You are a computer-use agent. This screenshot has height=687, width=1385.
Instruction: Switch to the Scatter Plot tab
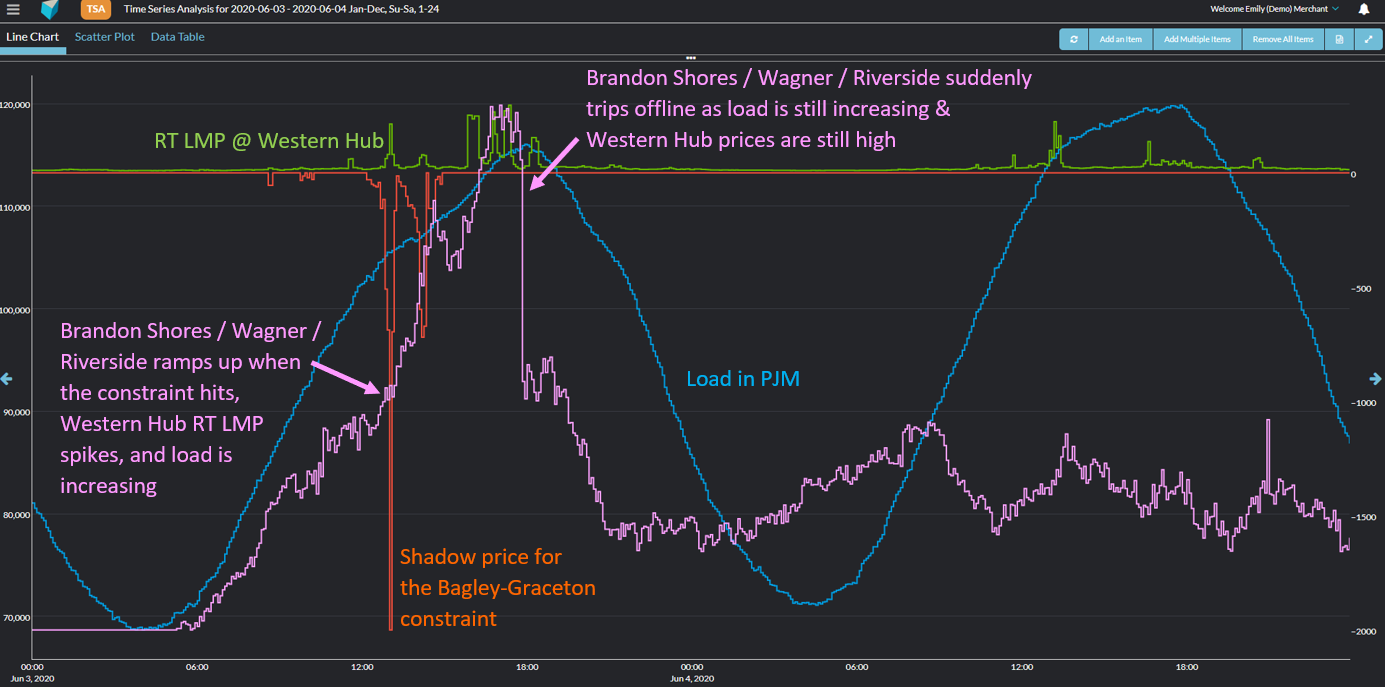(105, 37)
